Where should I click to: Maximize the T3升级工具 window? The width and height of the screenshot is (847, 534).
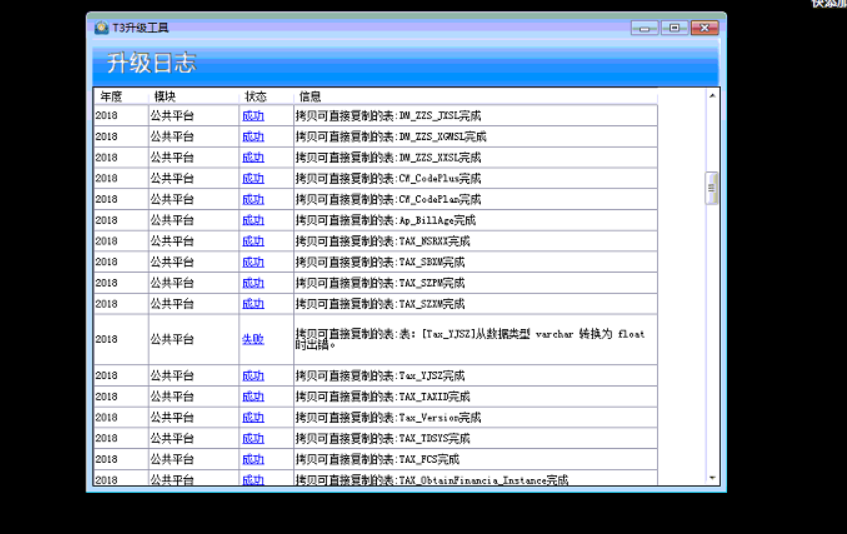pyautogui.click(x=675, y=28)
